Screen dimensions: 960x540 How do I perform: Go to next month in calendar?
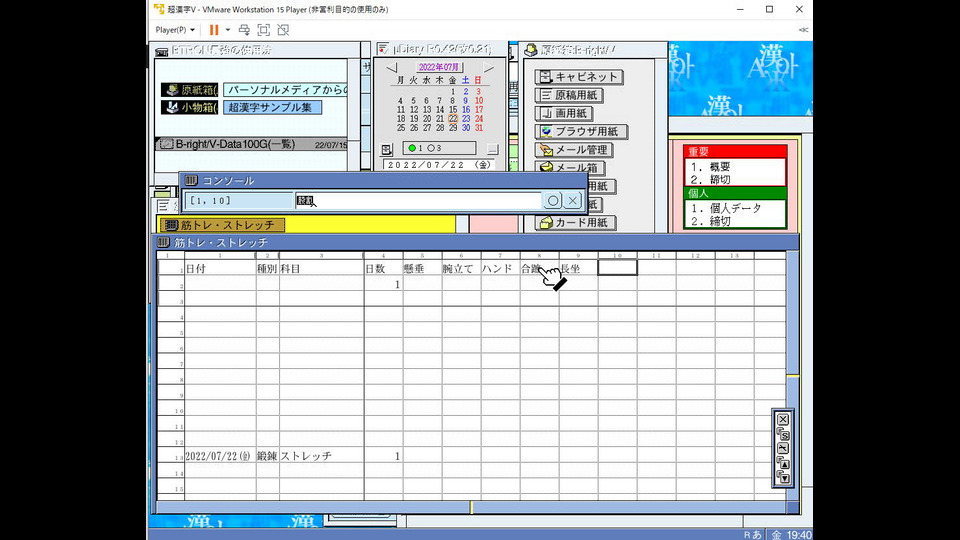(x=488, y=67)
